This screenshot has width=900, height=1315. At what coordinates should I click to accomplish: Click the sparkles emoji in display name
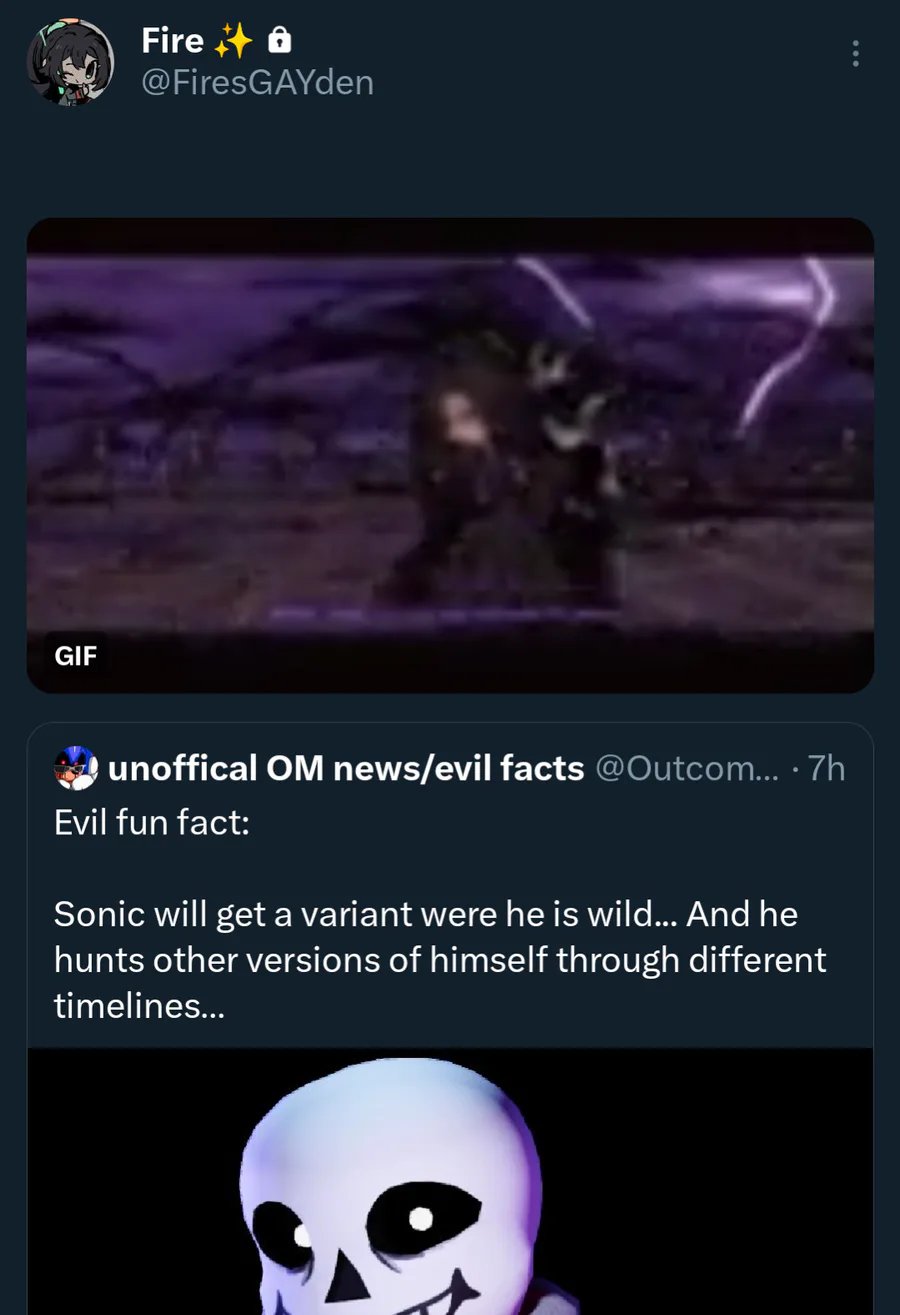coord(233,41)
